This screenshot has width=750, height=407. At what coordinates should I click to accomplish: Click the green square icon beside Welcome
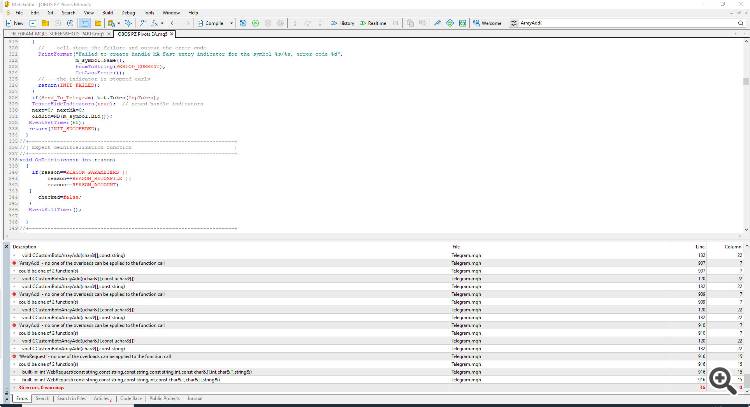click(x=462, y=23)
